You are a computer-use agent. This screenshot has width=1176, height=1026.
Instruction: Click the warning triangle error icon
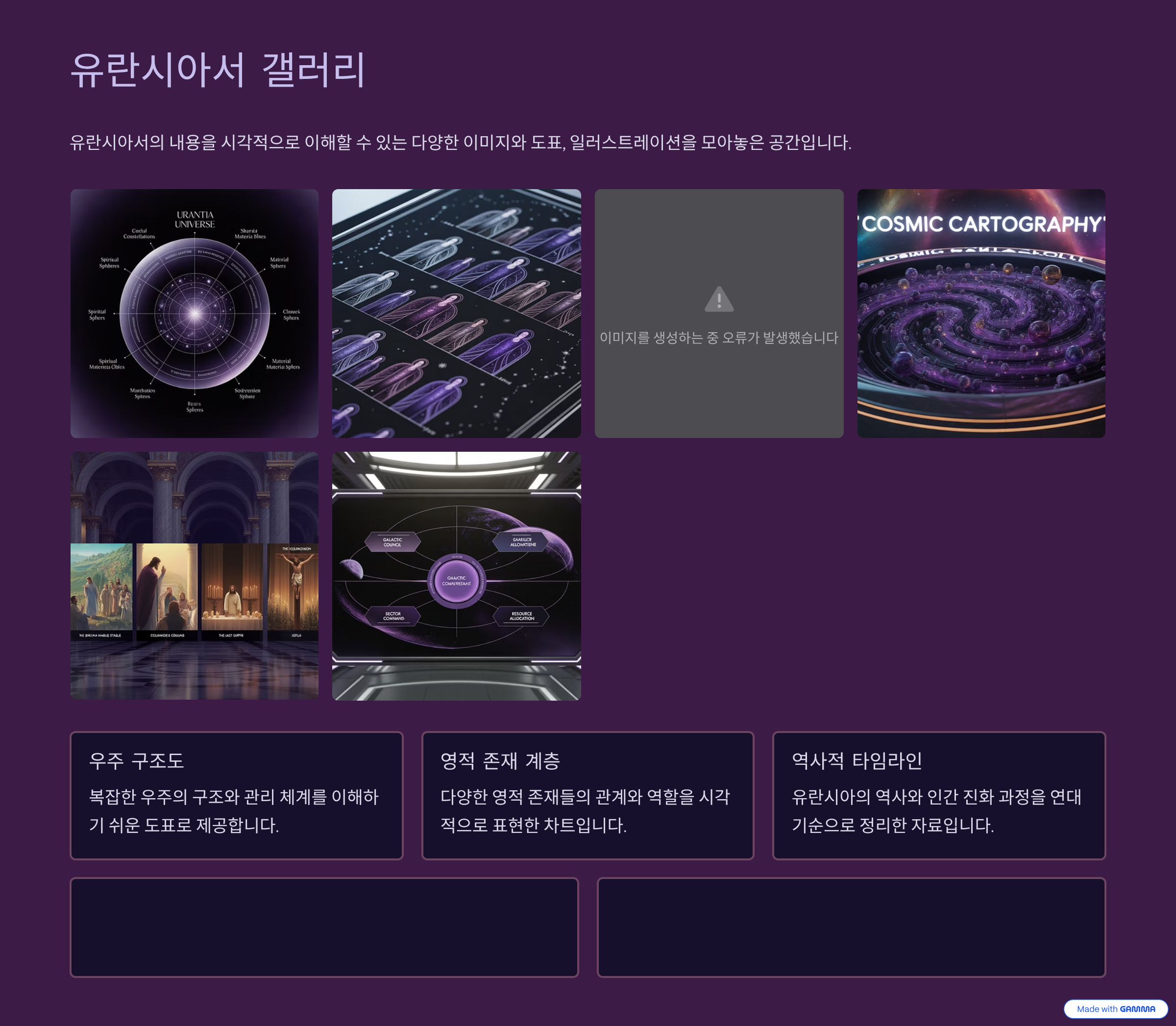[718, 299]
